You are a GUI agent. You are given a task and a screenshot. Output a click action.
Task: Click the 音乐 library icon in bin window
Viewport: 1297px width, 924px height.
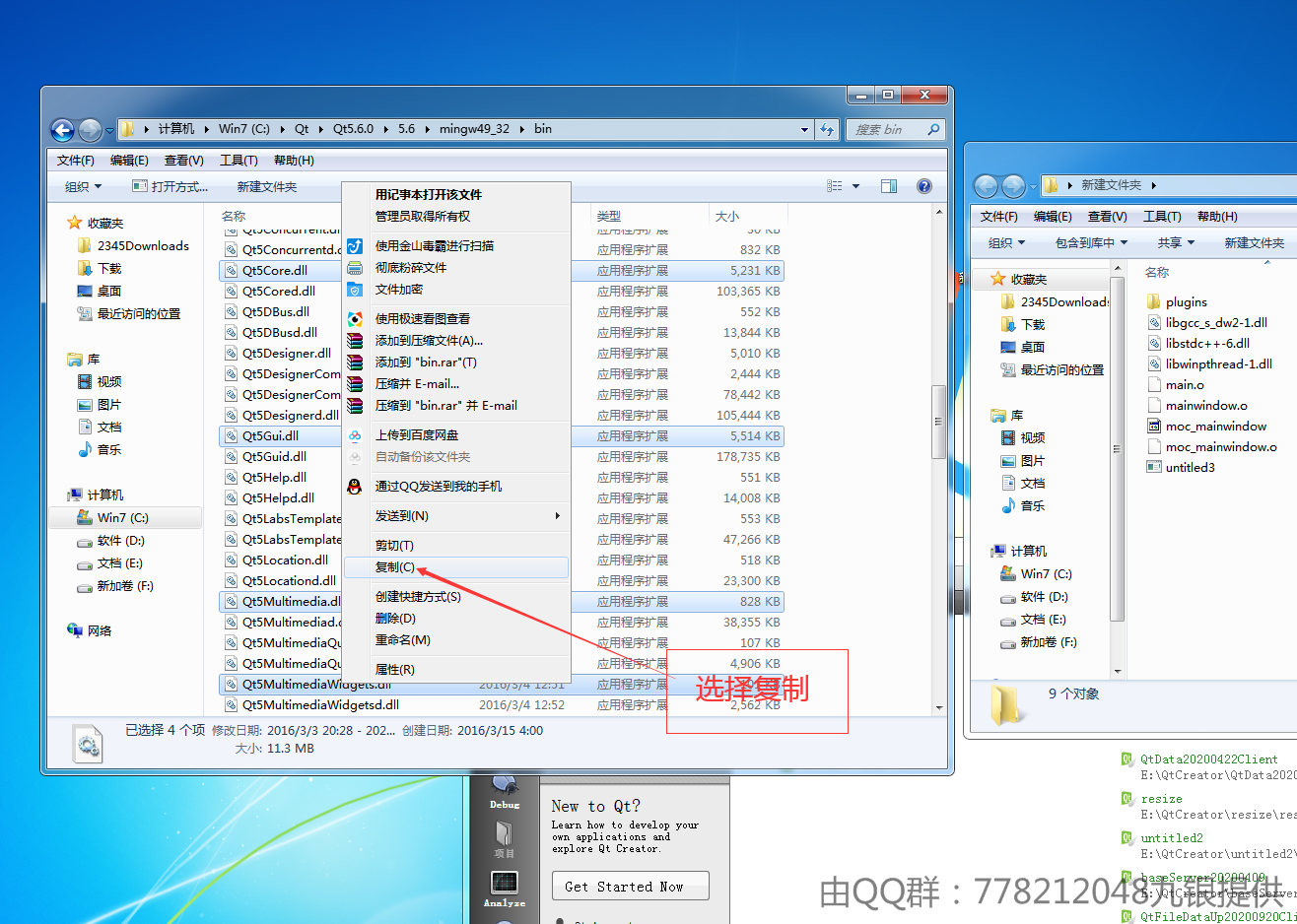coord(85,449)
